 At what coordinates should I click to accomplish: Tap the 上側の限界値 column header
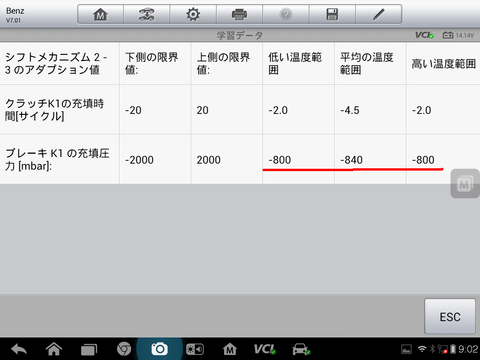pyautogui.click(x=223, y=63)
